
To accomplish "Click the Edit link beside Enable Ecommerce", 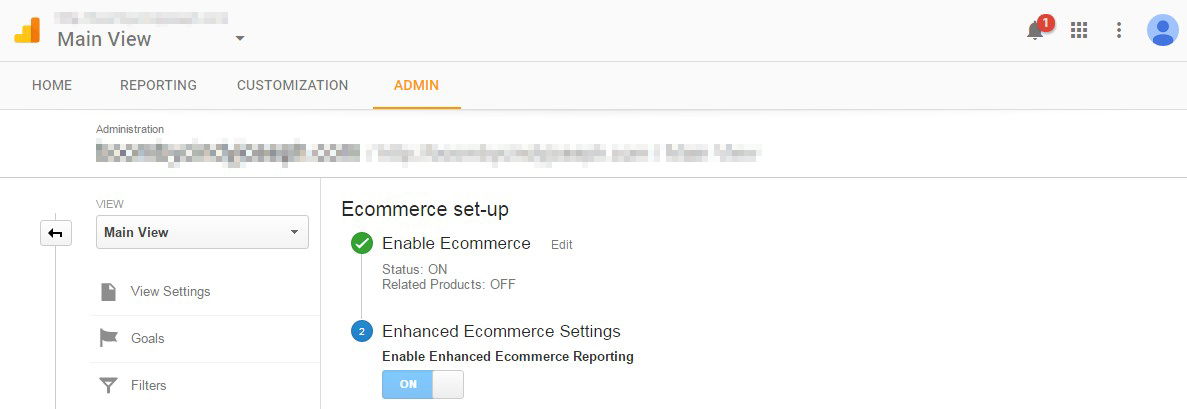I will [x=562, y=245].
